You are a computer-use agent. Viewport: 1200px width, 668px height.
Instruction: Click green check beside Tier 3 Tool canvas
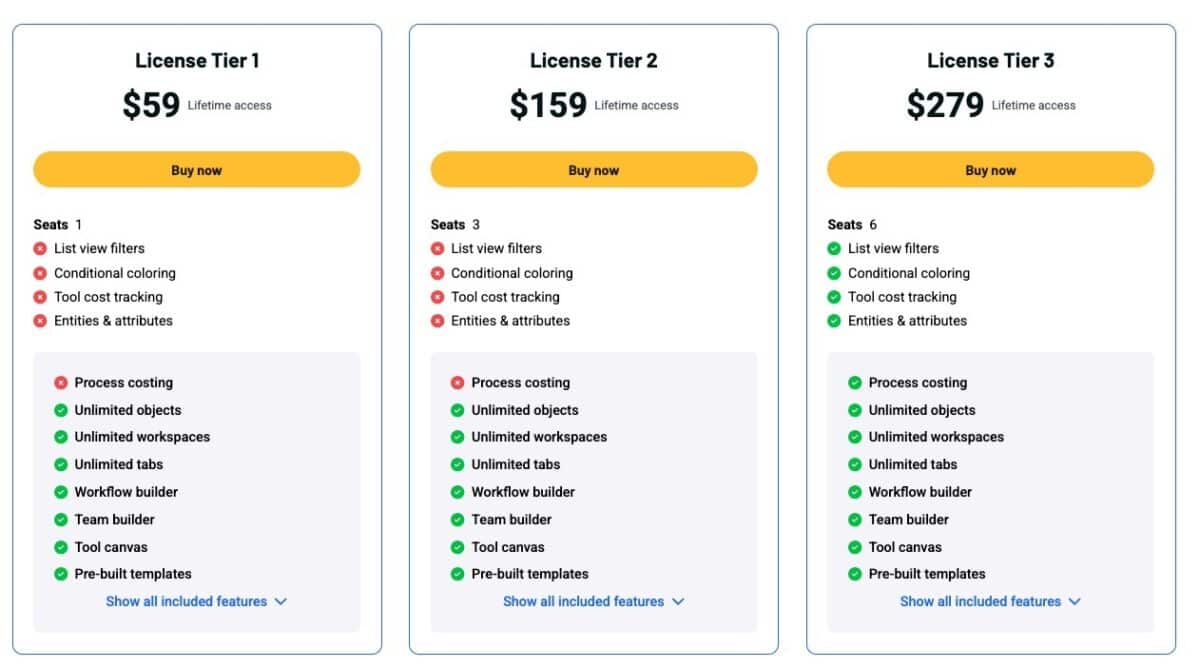coord(855,547)
